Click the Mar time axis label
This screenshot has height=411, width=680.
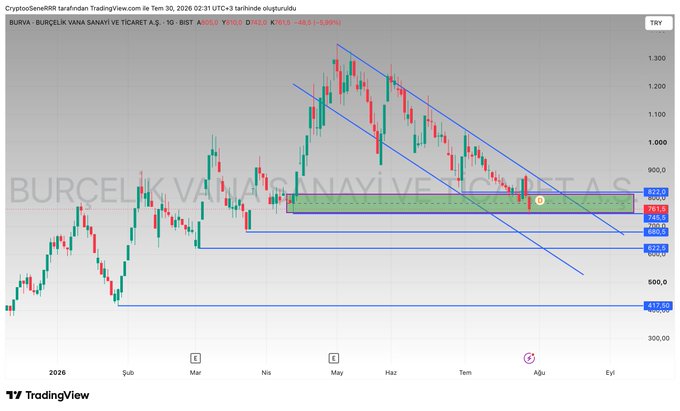(x=196, y=372)
